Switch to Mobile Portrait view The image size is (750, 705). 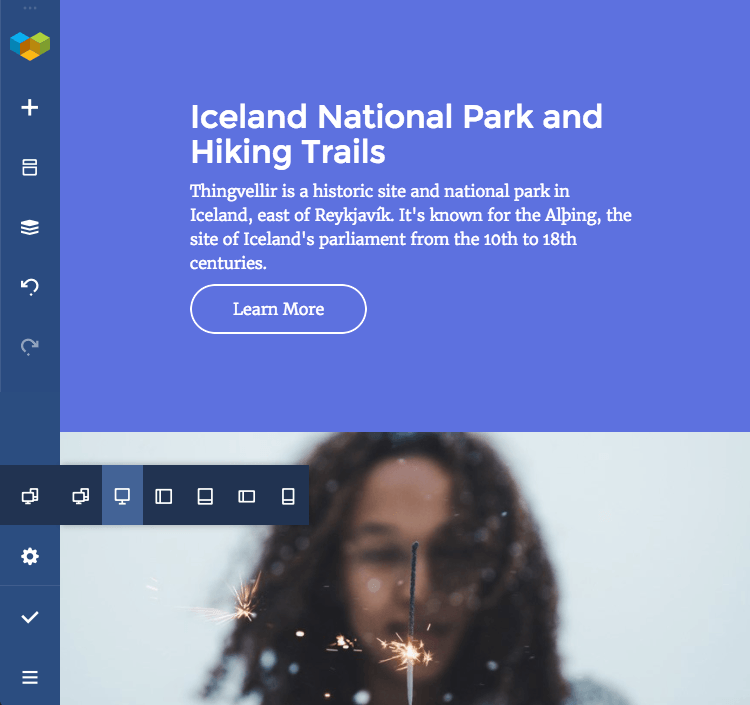288,496
